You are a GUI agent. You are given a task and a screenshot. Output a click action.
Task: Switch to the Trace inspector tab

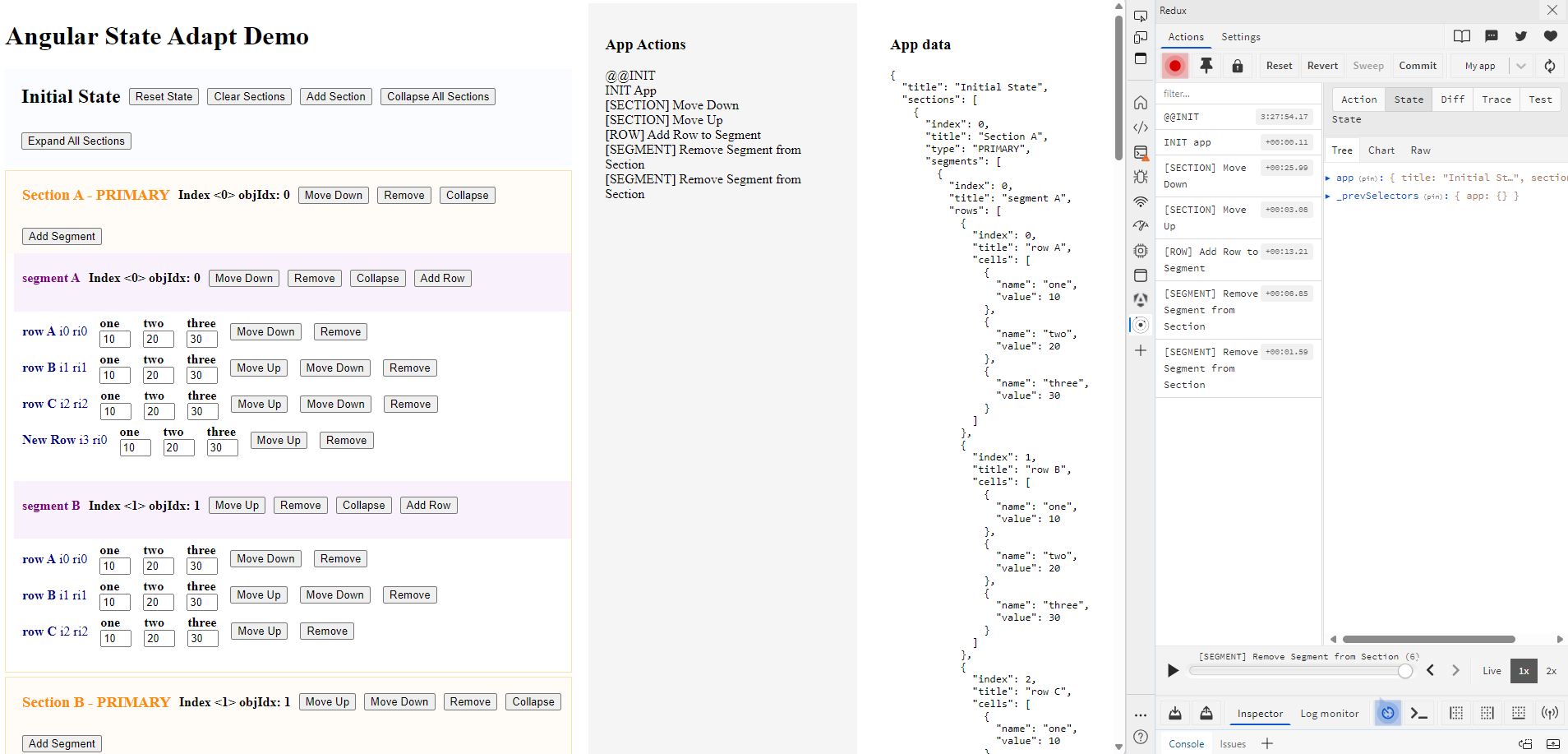coord(1496,99)
